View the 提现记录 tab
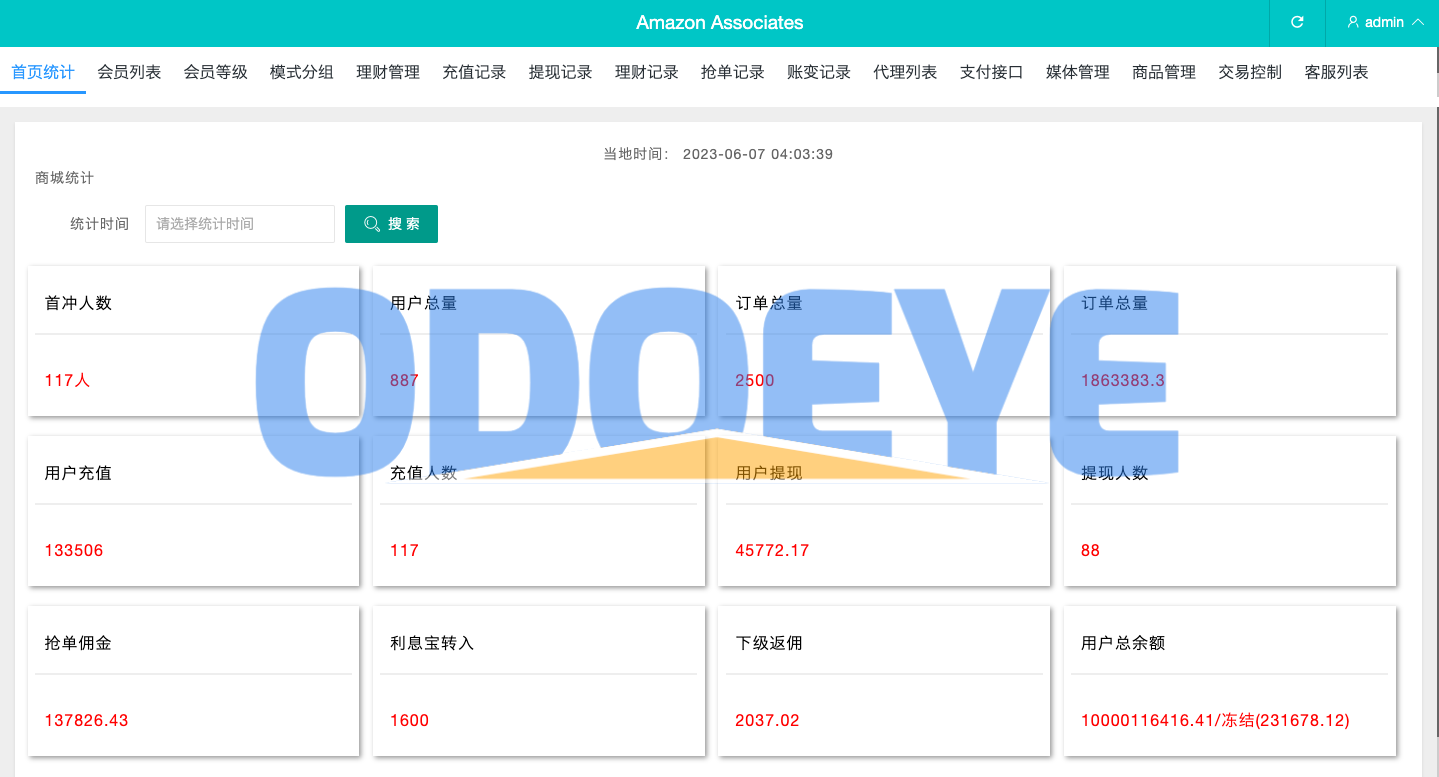 tap(560, 72)
